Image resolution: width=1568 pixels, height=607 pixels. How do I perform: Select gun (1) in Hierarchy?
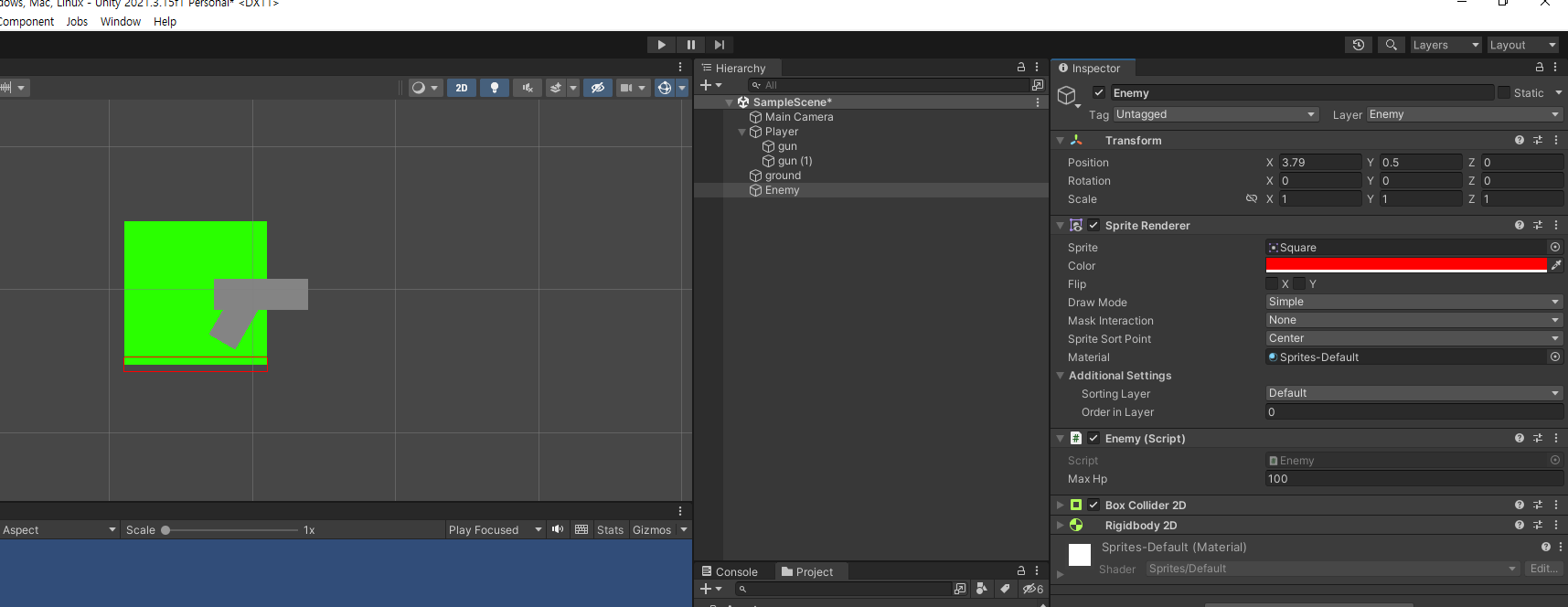[795, 161]
